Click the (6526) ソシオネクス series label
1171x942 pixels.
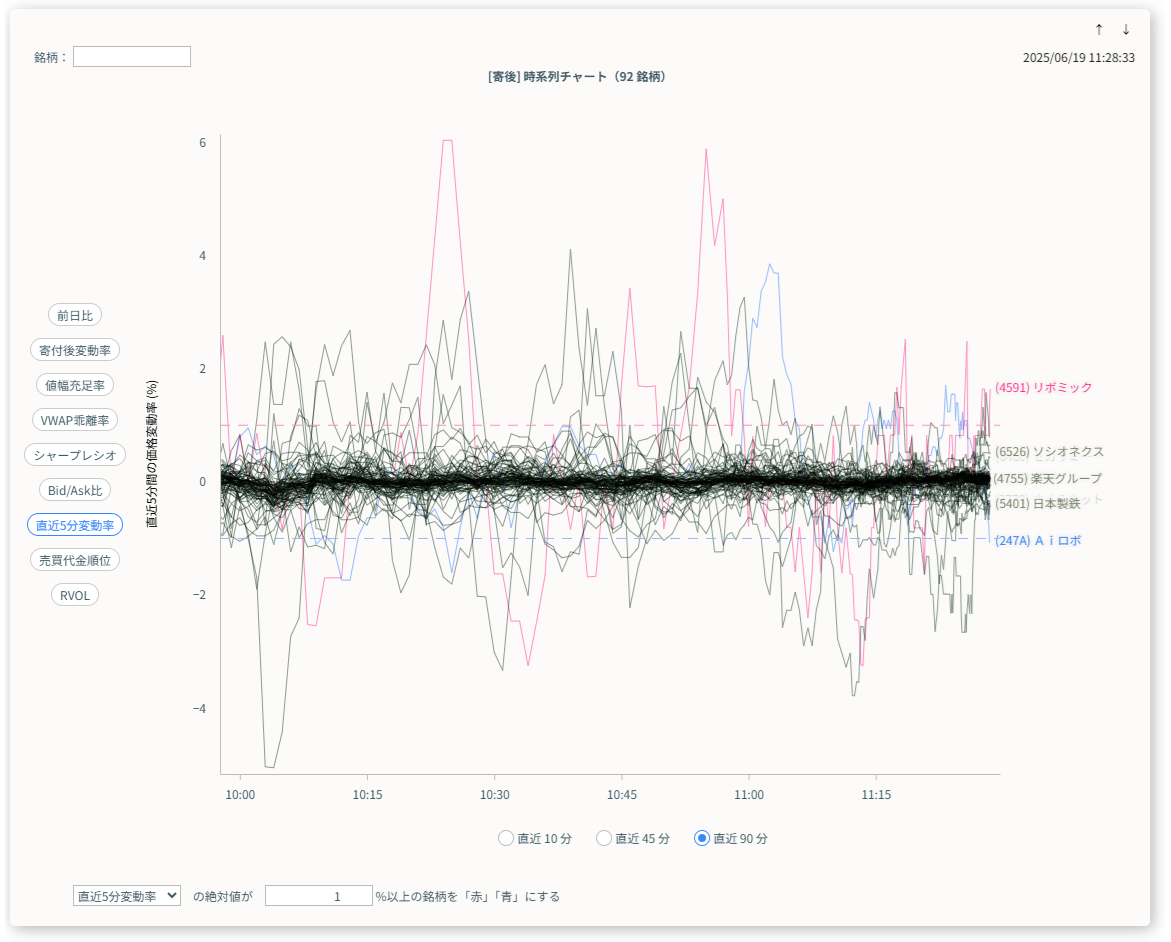(x=1048, y=452)
